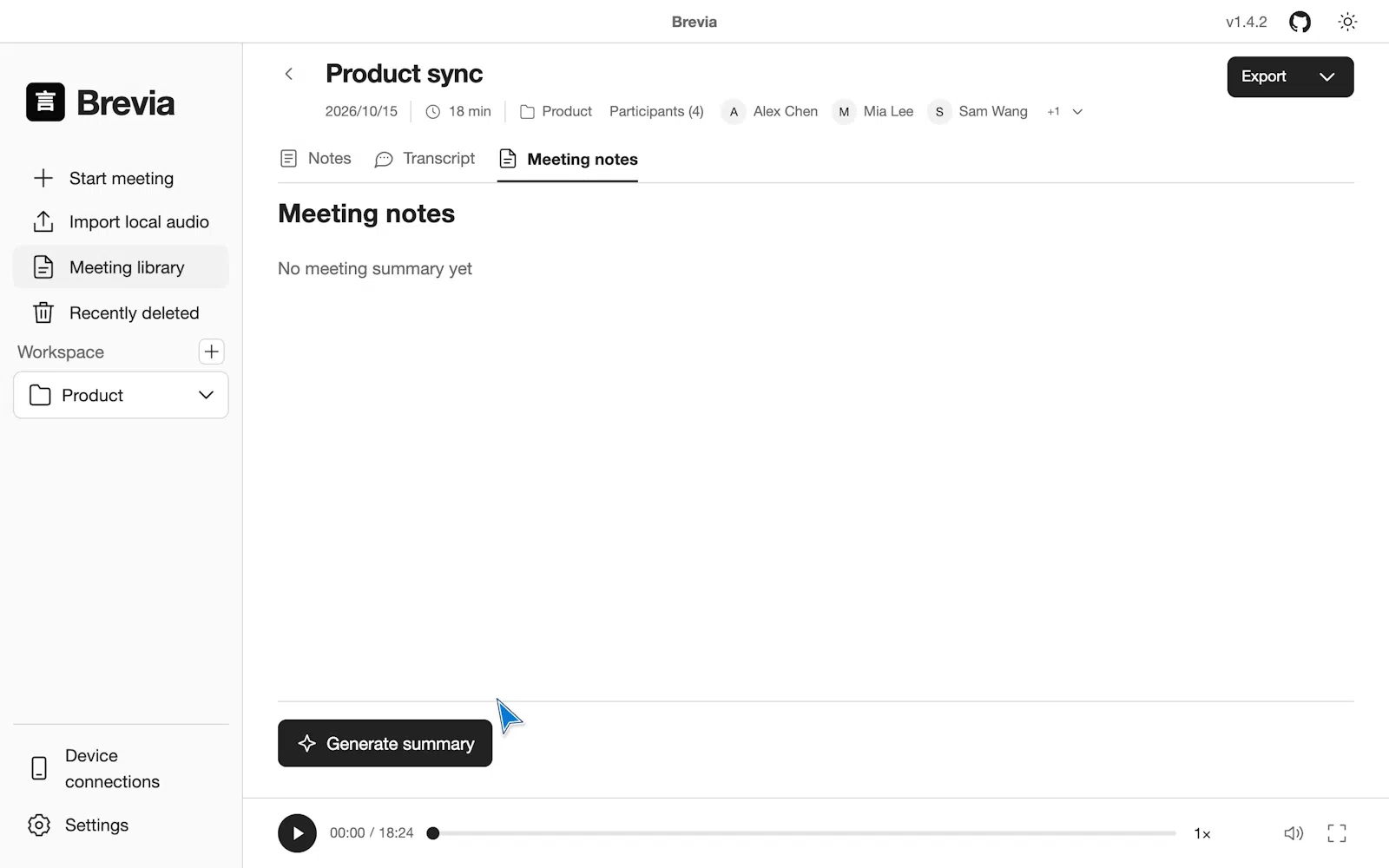Go back using the left chevron
The width and height of the screenshot is (1389, 868).
[x=289, y=74]
